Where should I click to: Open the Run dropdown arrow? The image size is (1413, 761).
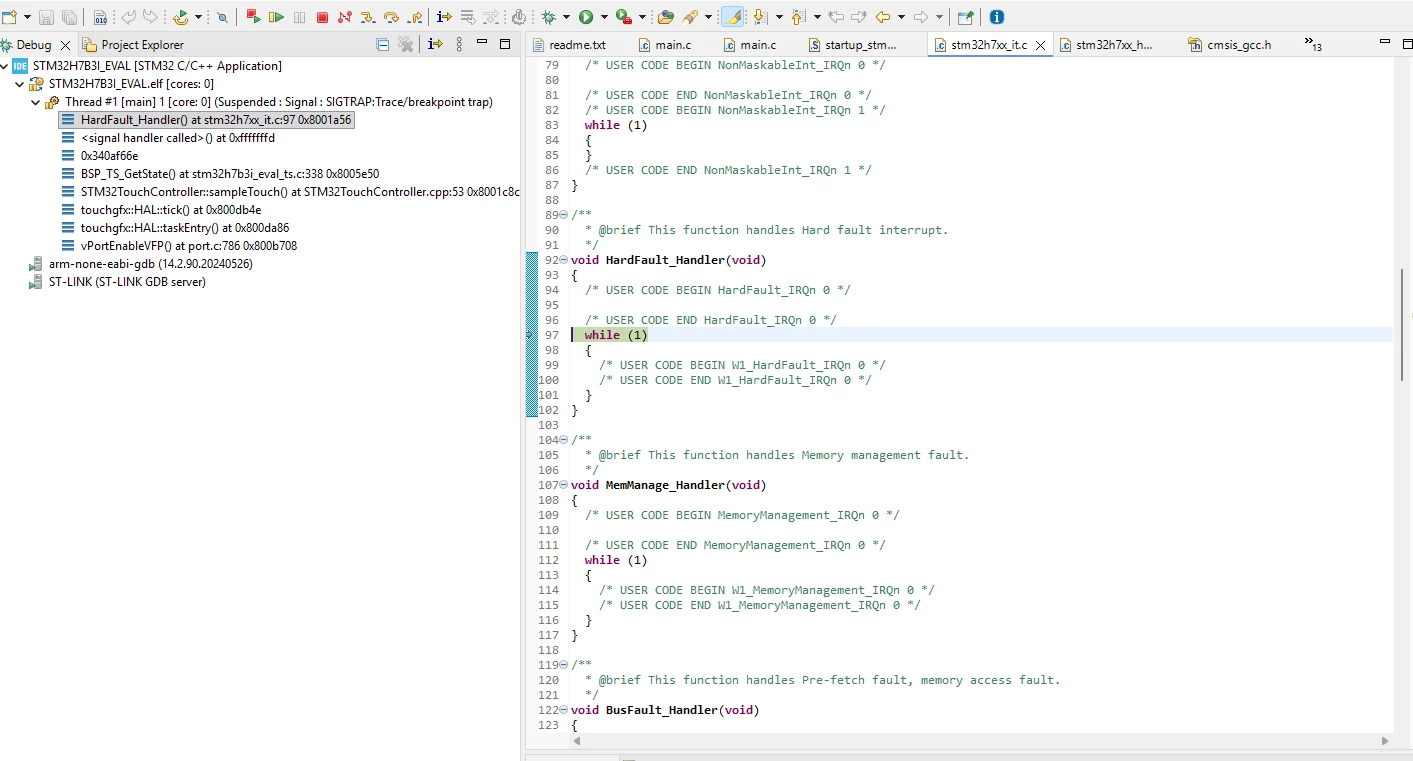coord(603,17)
